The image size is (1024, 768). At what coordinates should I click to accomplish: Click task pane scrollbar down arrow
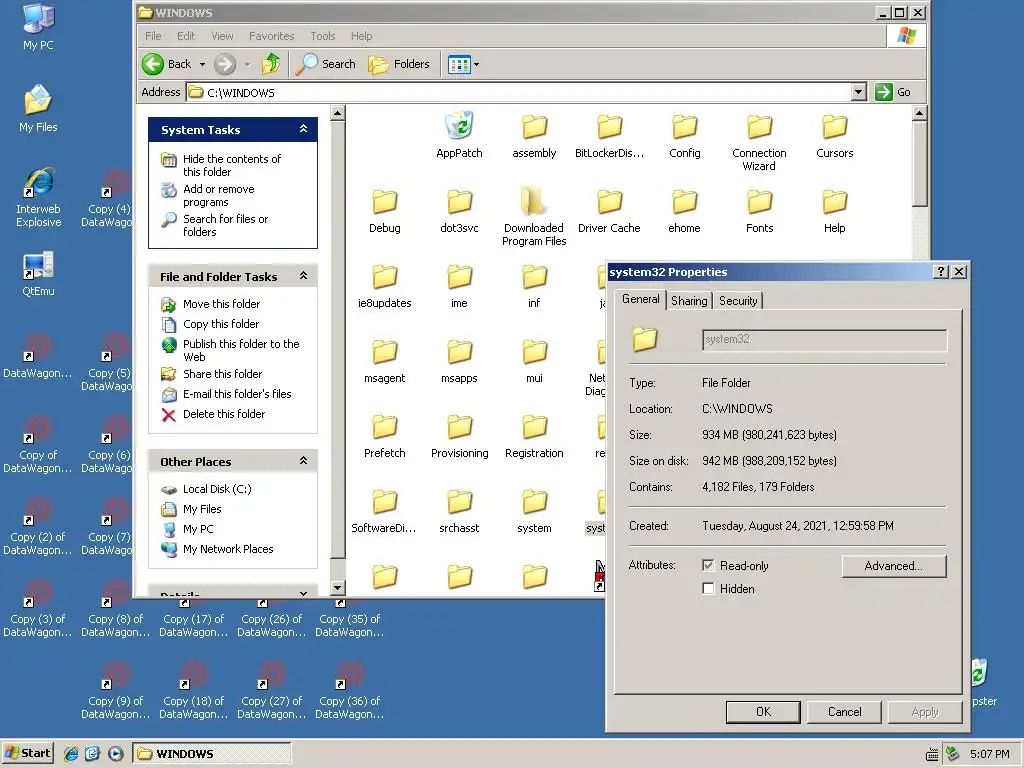point(337,587)
